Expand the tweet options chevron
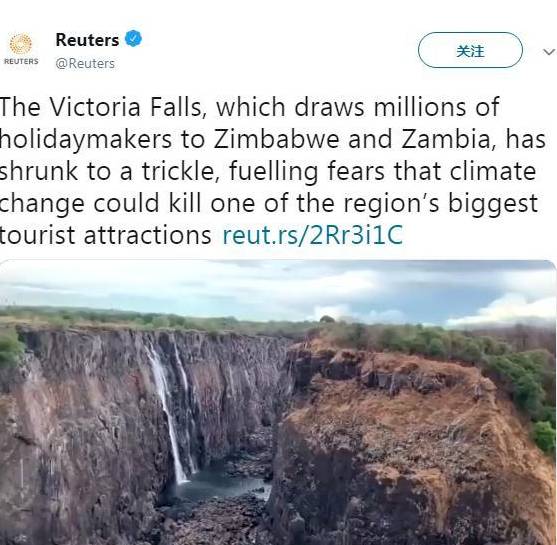The width and height of the screenshot is (557, 545). (x=549, y=52)
